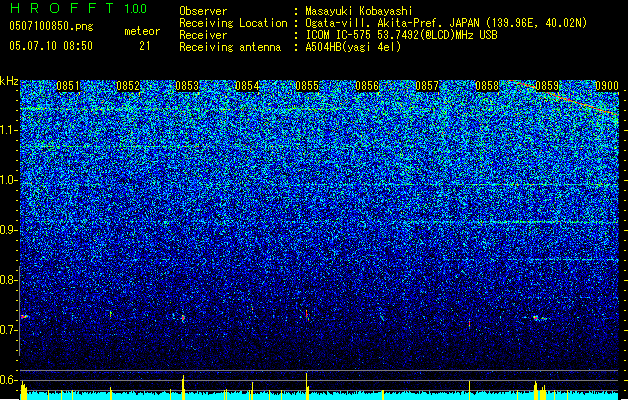Click the 0854 time marker
Image resolution: width=629 pixels, height=400 pixels.
247,86
